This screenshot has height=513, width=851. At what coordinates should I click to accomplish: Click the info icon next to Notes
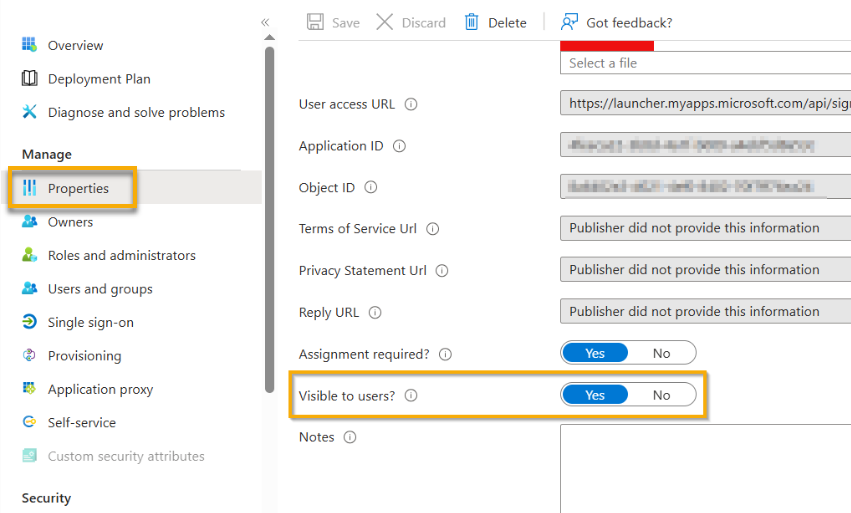tap(350, 438)
